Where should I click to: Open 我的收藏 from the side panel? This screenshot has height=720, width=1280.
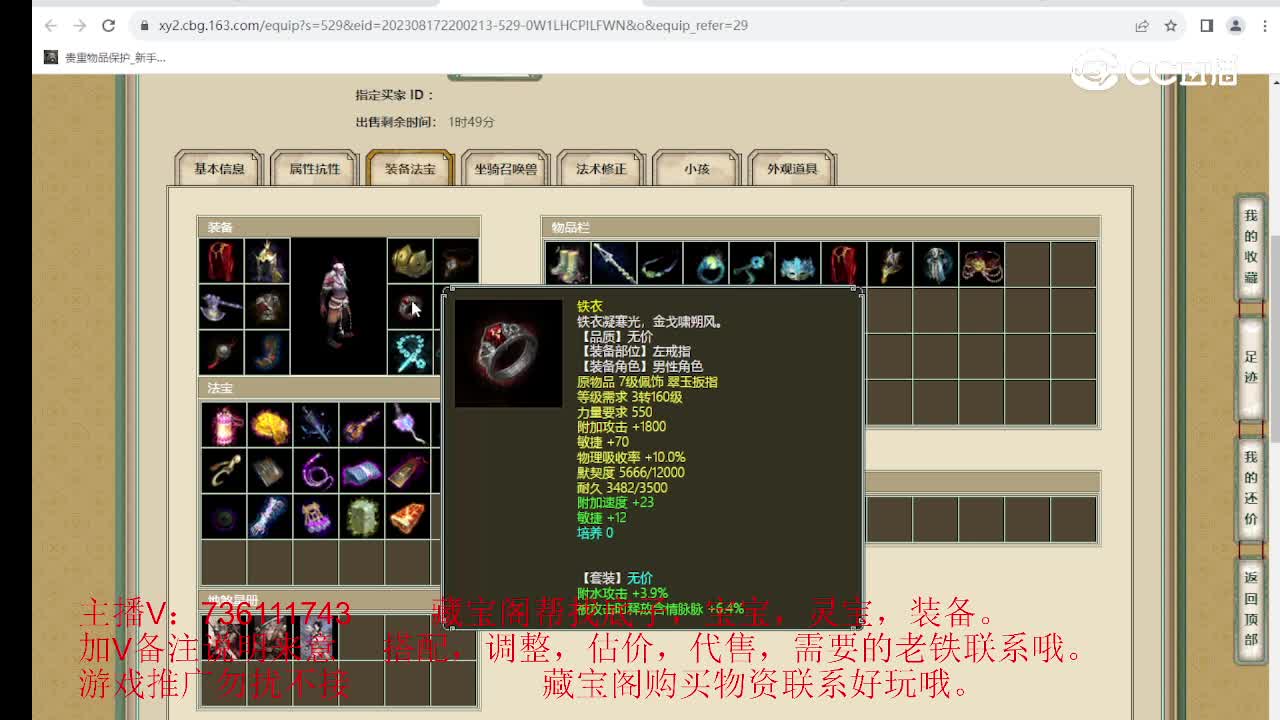(1251, 246)
